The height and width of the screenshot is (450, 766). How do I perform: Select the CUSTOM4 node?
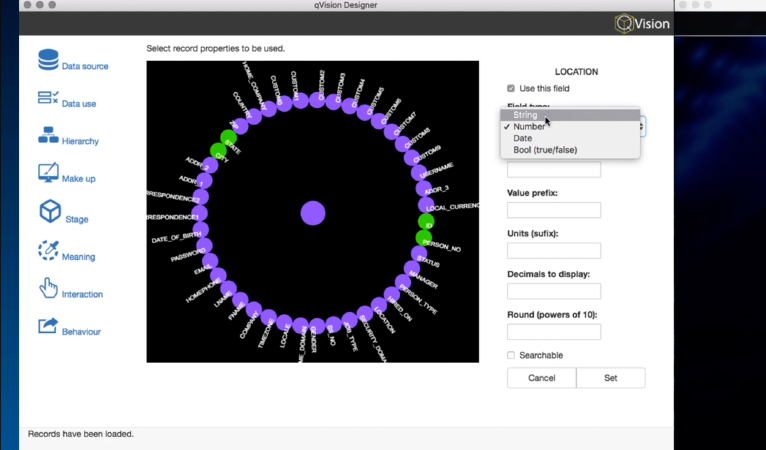tap(349, 106)
